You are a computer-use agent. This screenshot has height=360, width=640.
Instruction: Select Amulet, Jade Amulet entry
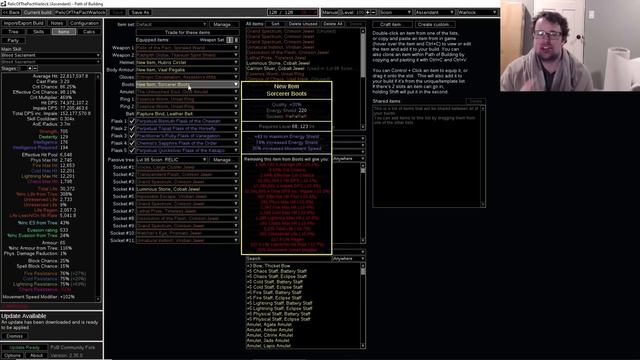pos(268,340)
